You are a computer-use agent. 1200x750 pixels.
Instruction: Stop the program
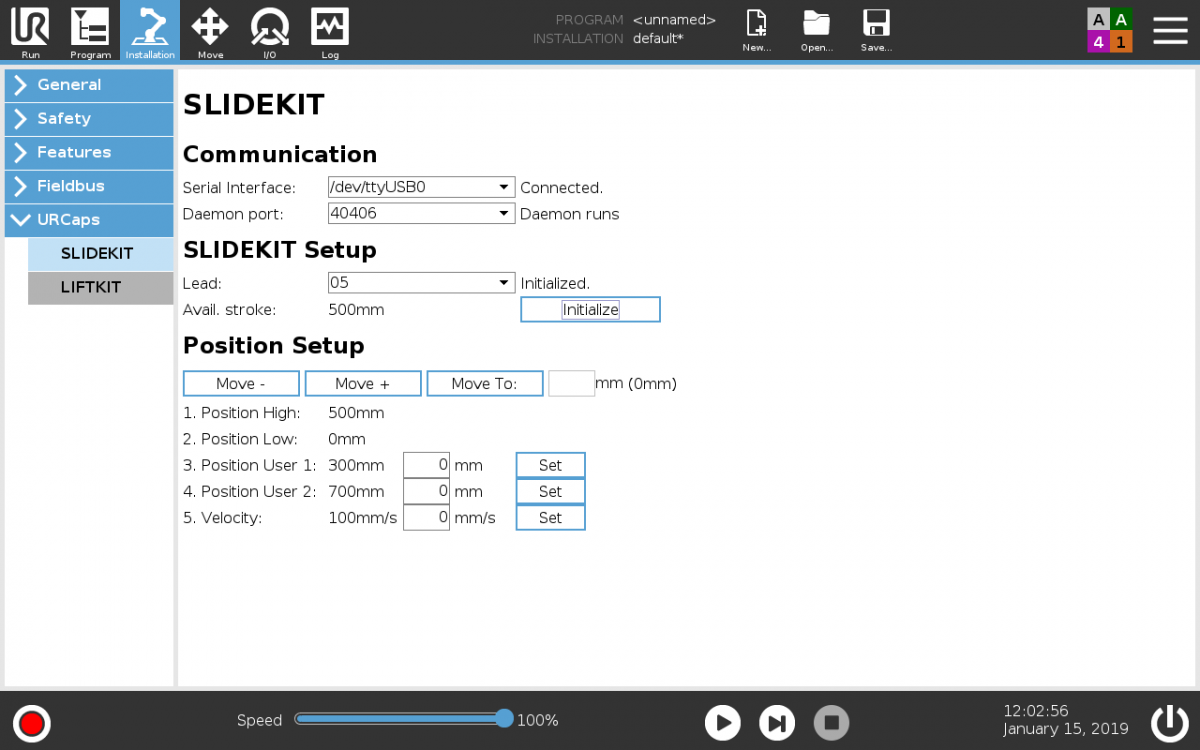pos(831,722)
